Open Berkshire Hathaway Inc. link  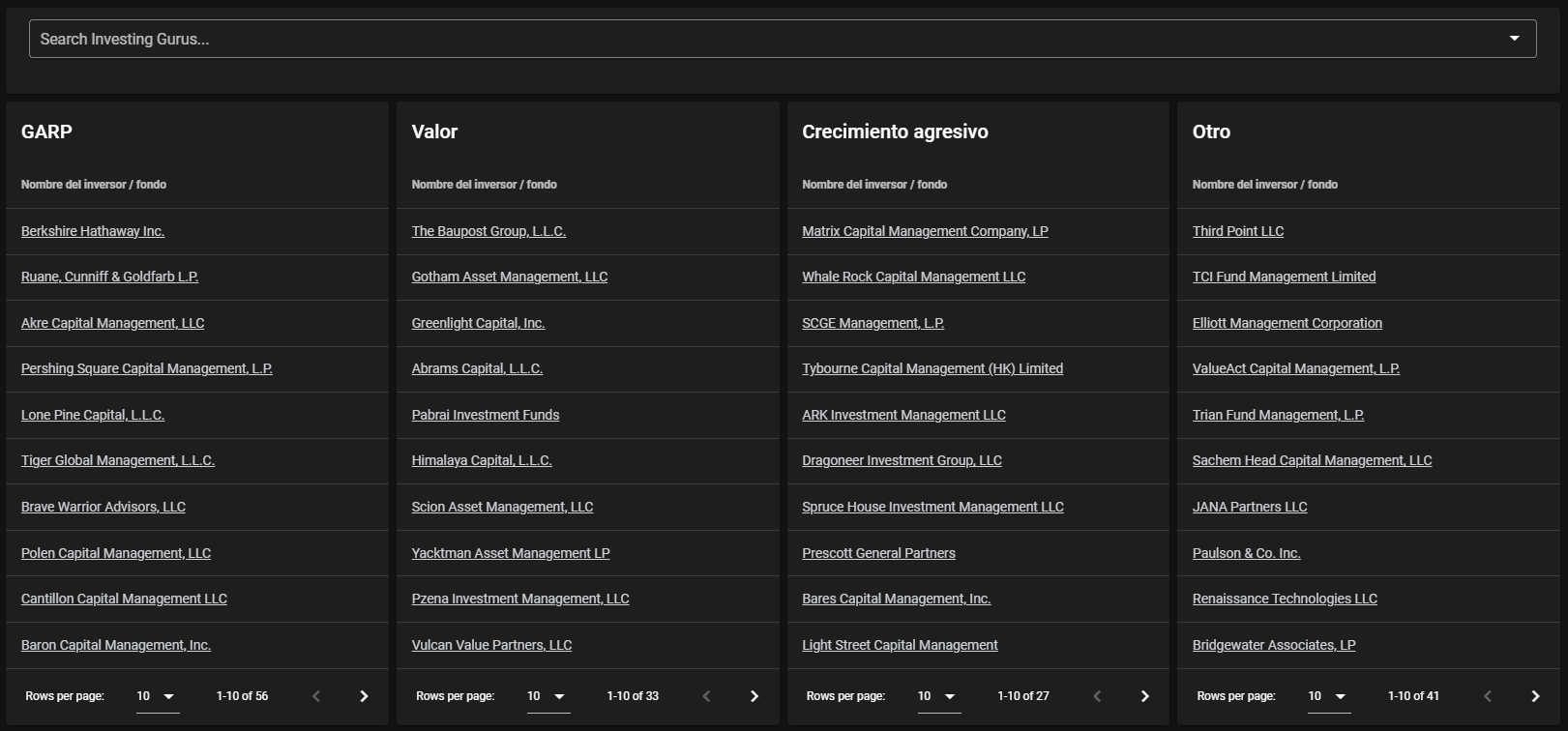pyautogui.click(x=93, y=231)
